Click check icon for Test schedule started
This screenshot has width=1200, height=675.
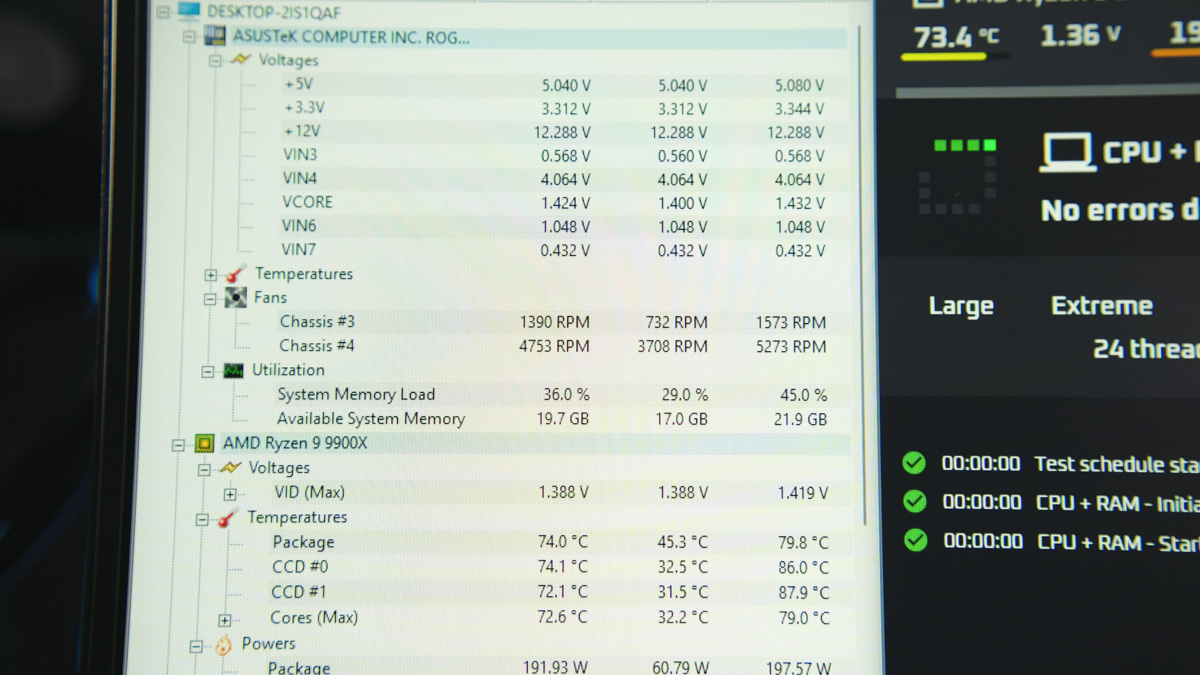[x=914, y=463]
